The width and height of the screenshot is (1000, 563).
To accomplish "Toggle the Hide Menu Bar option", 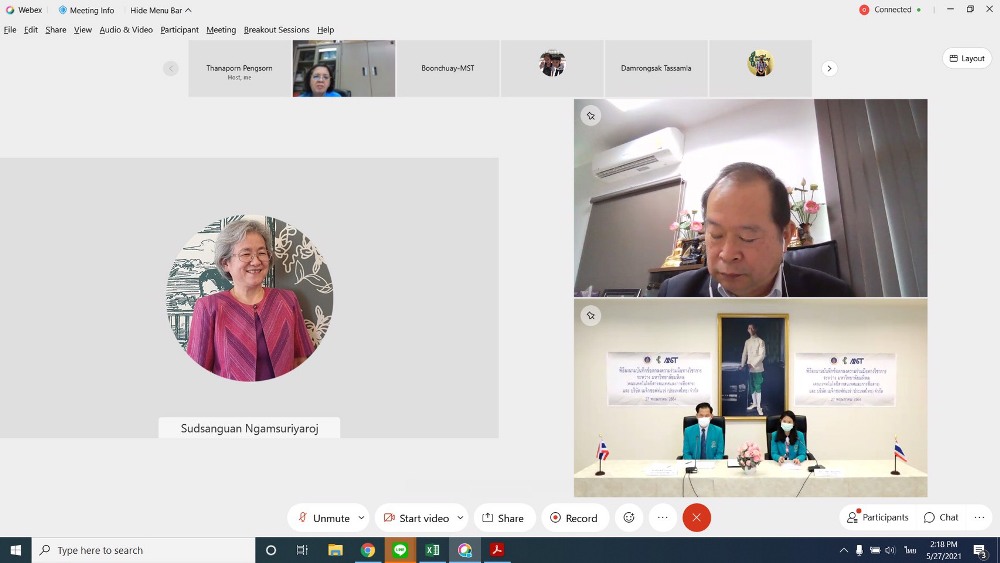I will pyautogui.click(x=160, y=10).
